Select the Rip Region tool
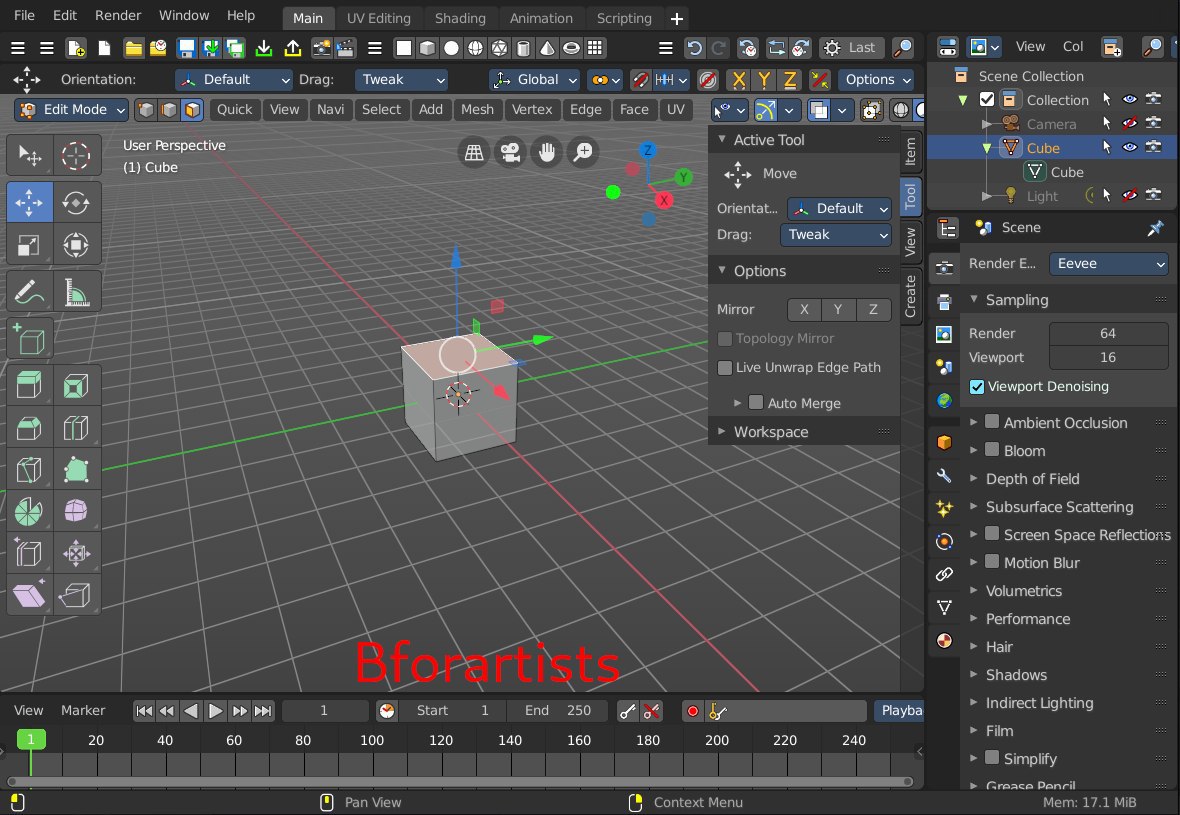This screenshot has height=815, width=1180. tap(76, 596)
